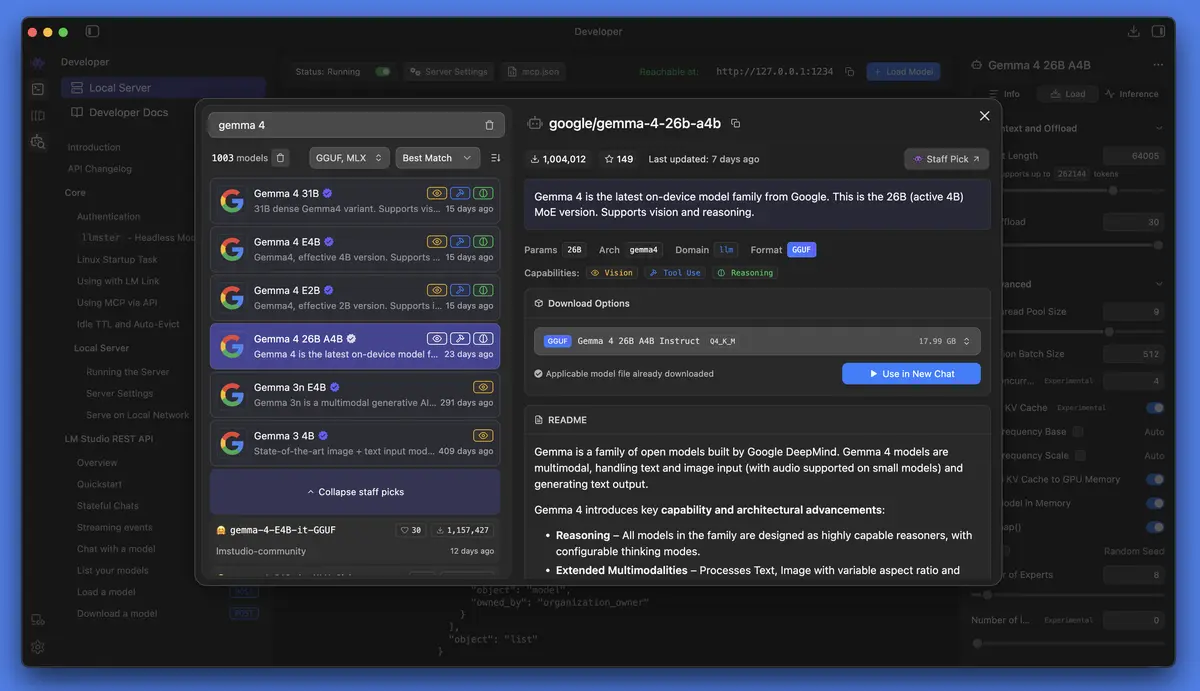Image resolution: width=1200 pixels, height=691 pixels.
Task: Clear the 'gemma 4' search with trash icon
Action: 489,125
